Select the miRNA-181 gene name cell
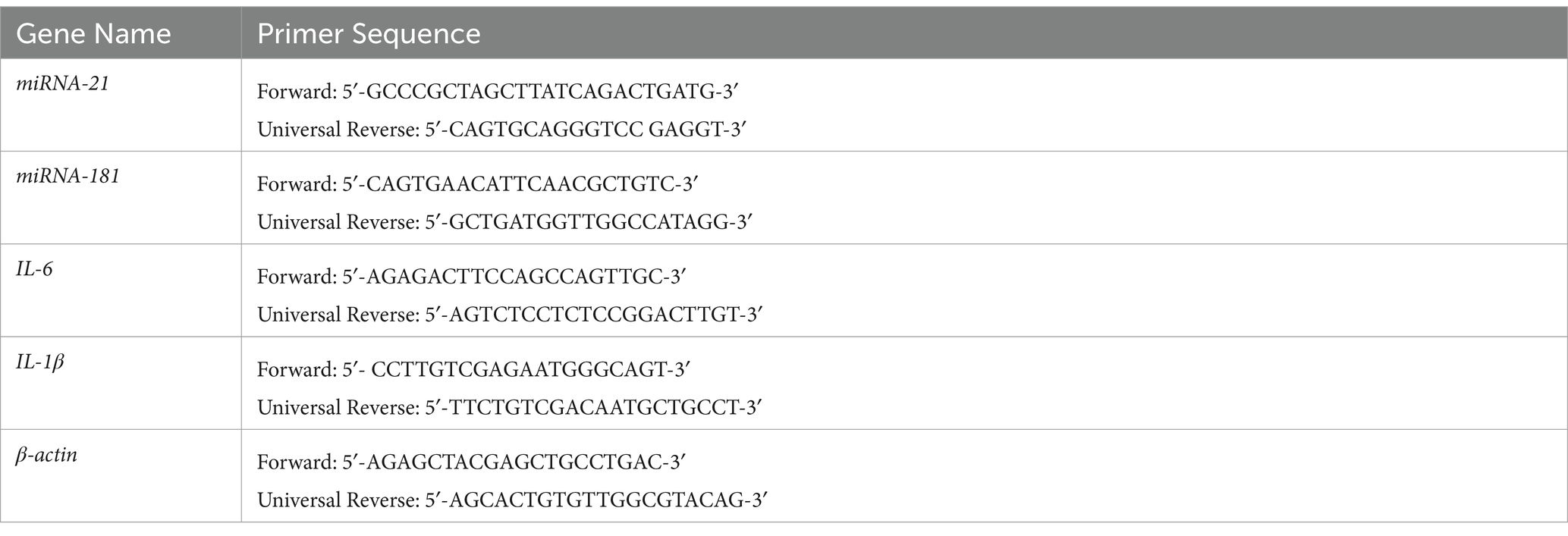The width and height of the screenshot is (1568, 536). pyautogui.click(x=121, y=198)
